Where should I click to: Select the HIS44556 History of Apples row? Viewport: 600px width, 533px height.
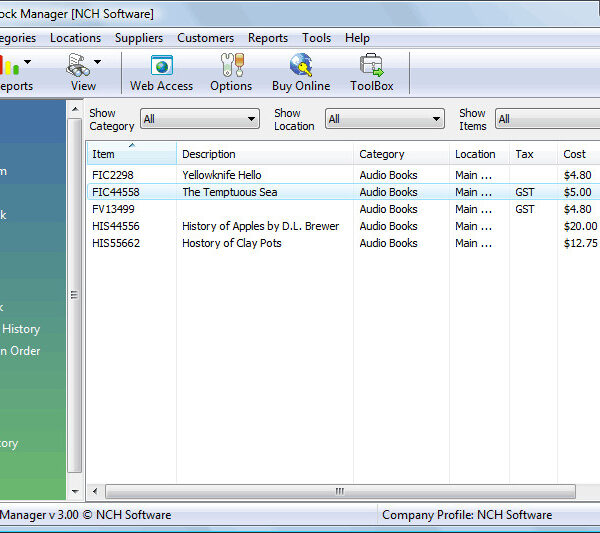[x=344, y=226]
